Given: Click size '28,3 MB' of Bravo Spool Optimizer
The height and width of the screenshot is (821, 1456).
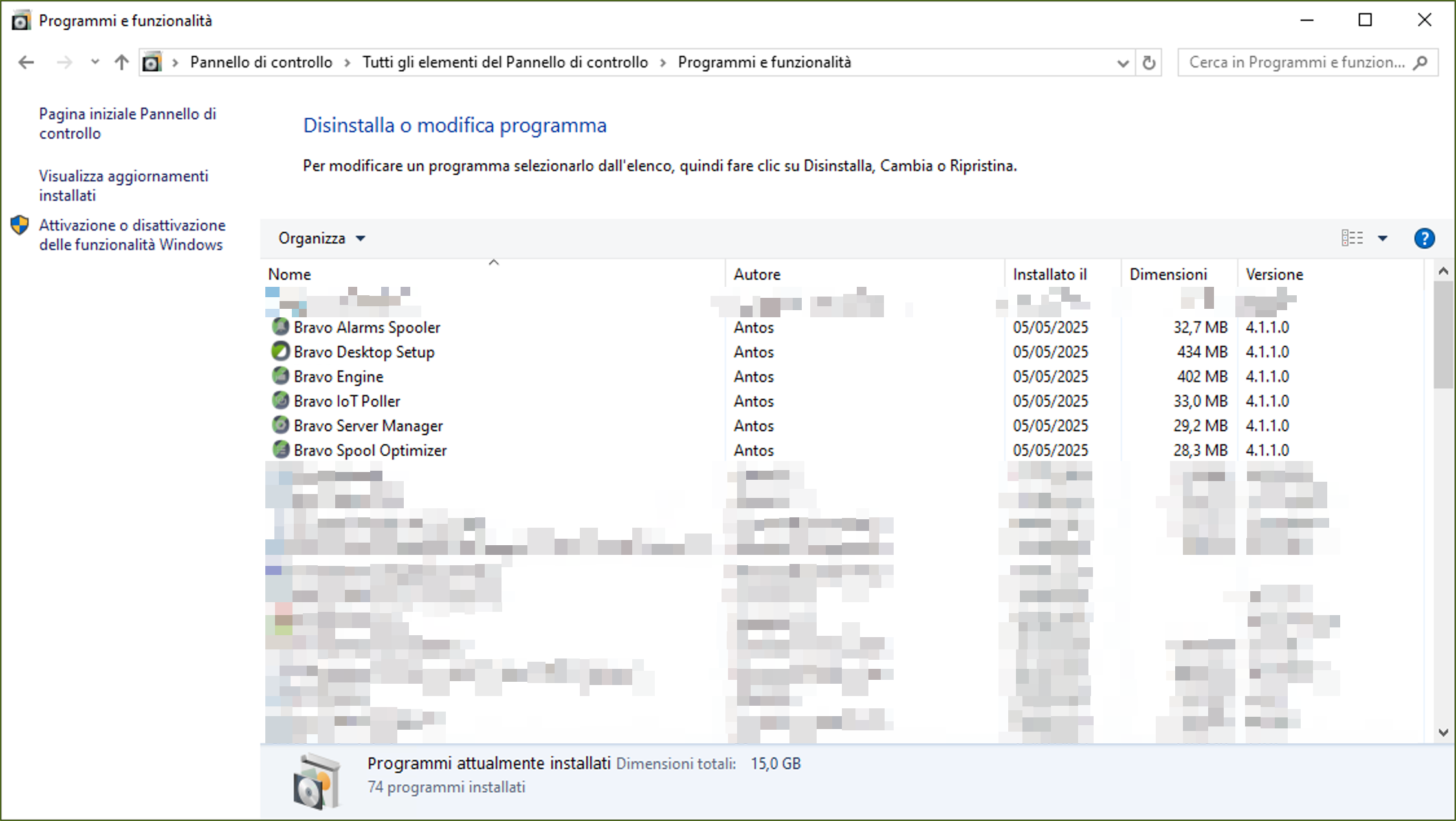Looking at the screenshot, I should pos(1200,451).
